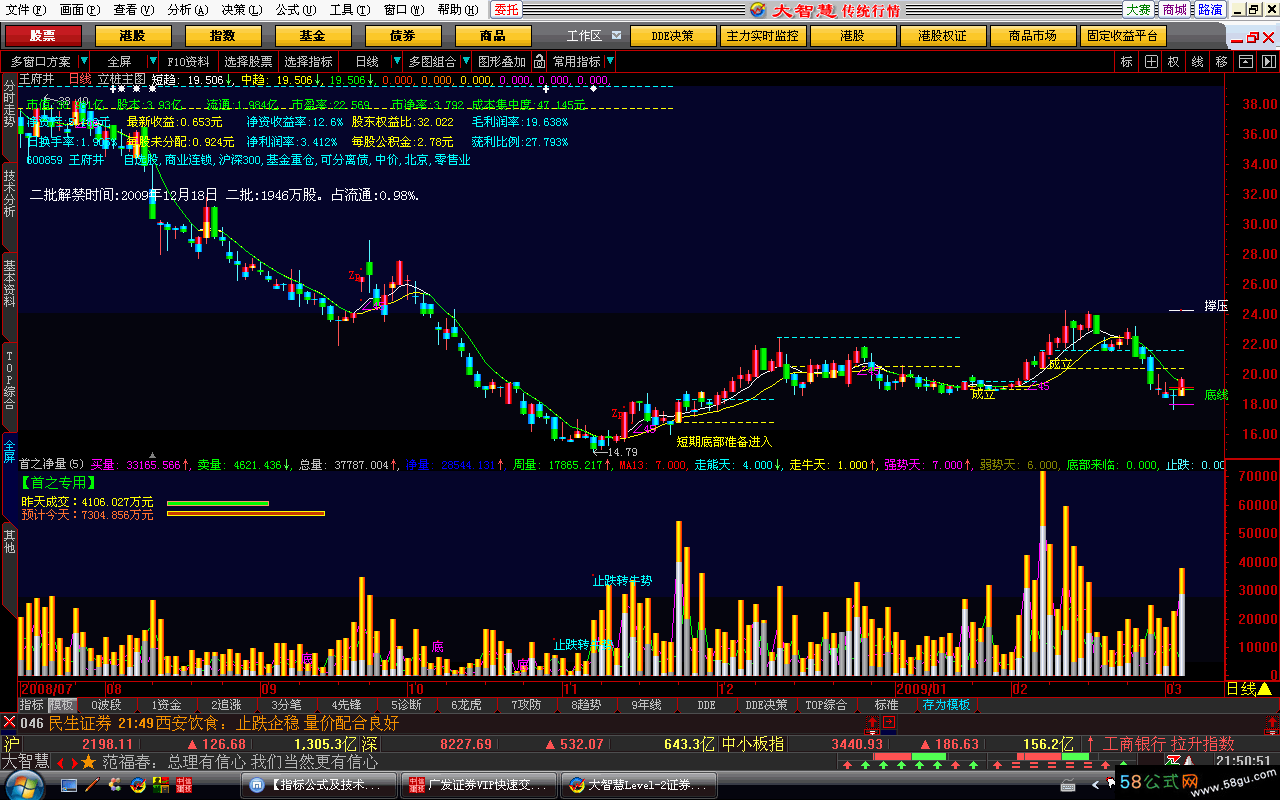Image resolution: width=1280 pixels, height=800 pixels.
Task: Click the 存为模板 link
Action: 946,705
